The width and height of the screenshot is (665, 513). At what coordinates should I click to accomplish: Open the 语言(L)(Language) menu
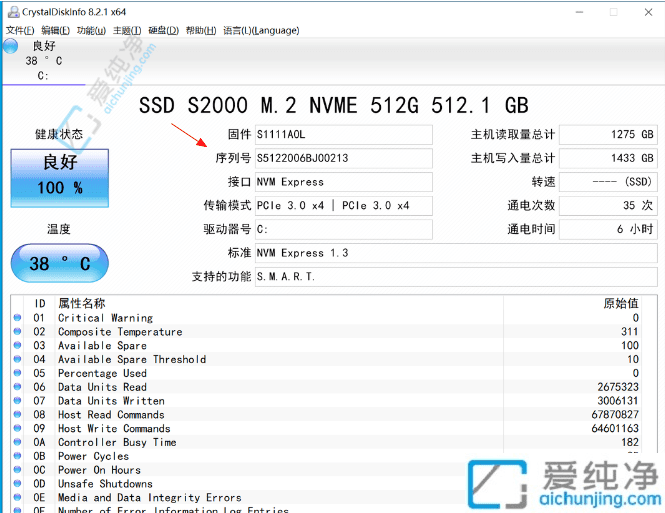tap(261, 31)
